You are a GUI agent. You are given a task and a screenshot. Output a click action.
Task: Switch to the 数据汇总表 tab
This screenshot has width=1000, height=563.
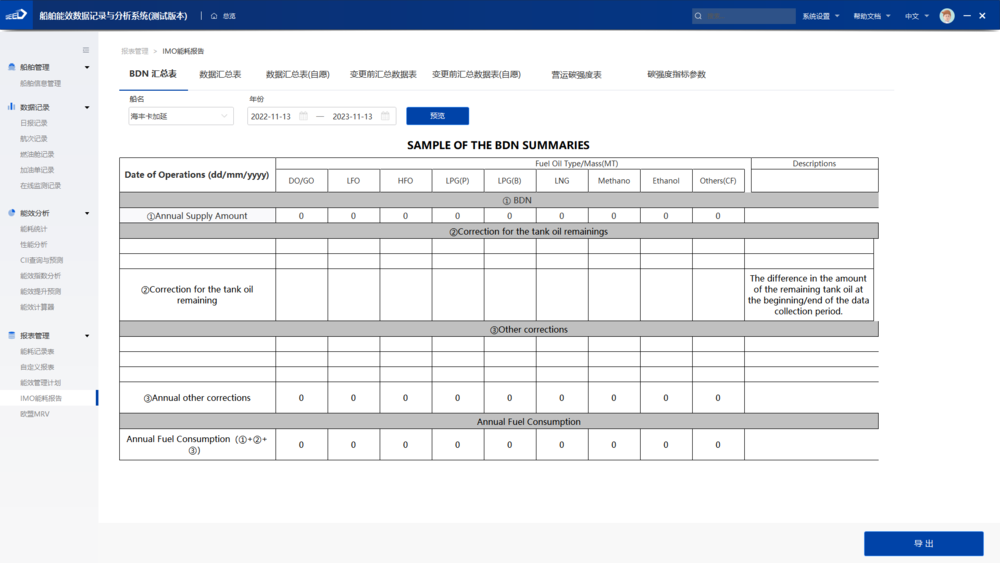[x=220, y=74]
